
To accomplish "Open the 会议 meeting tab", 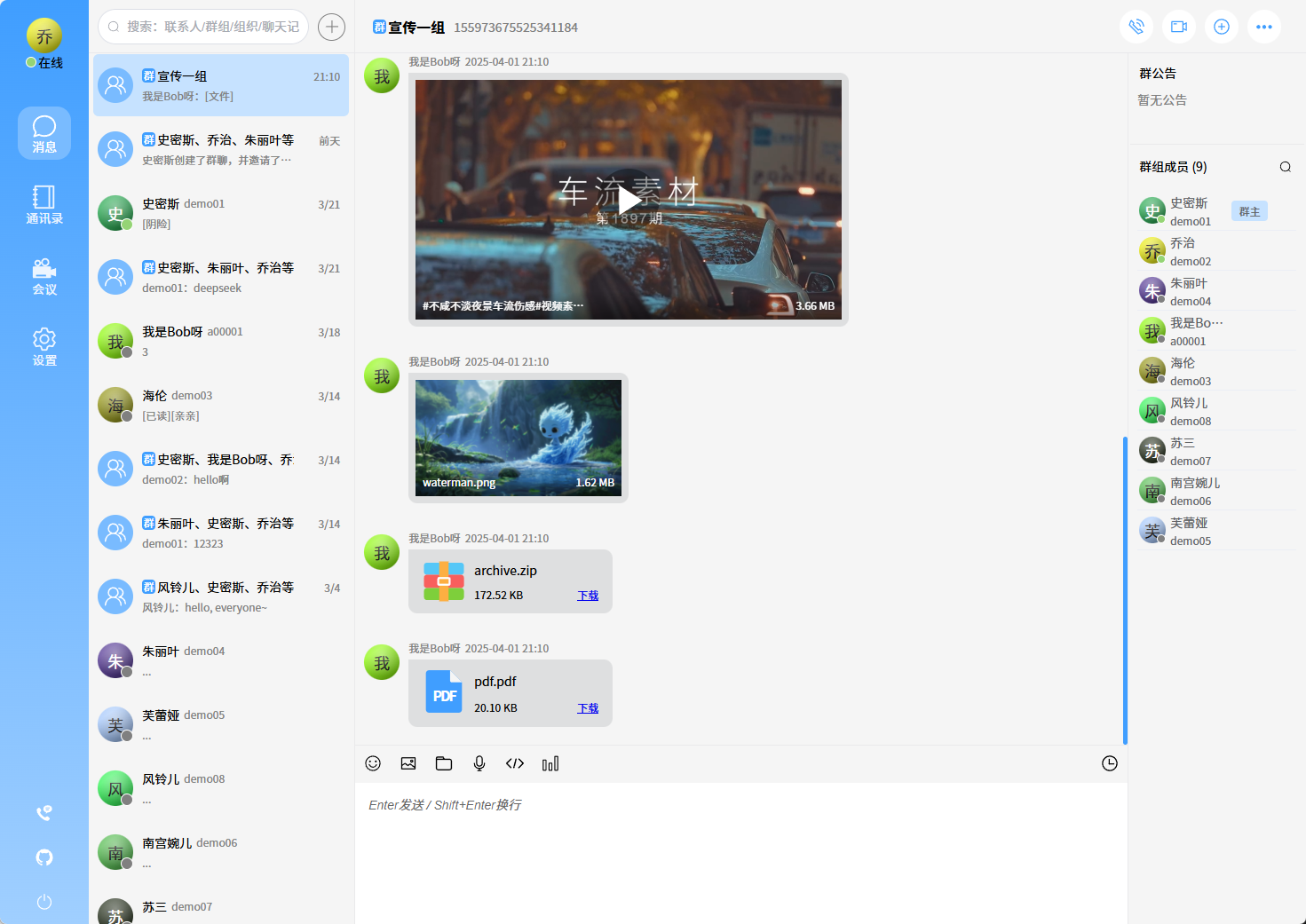I will pos(44,275).
